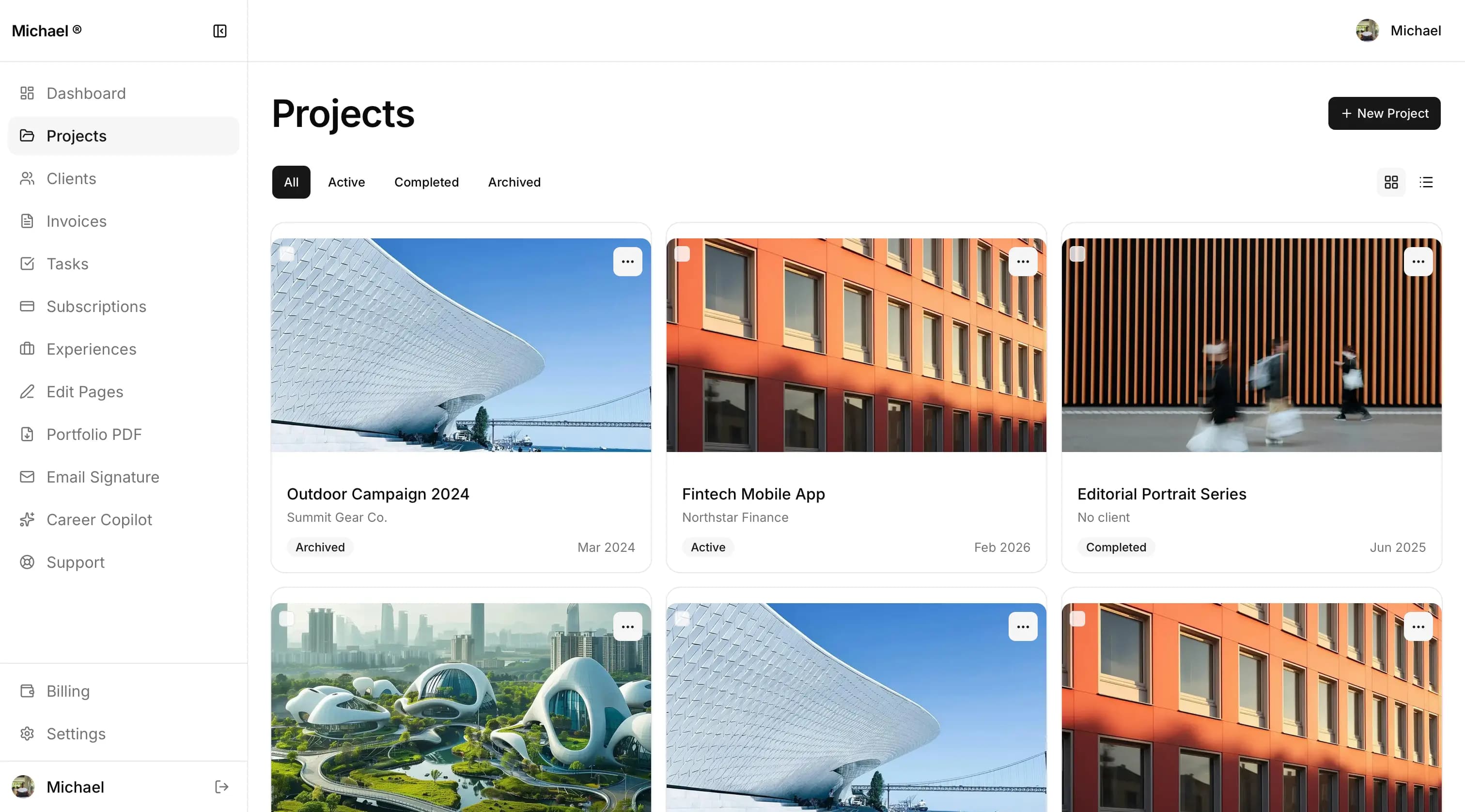Click the futuristic green city cover image
This screenshot has width=1465, height=812.
point(461,707)
